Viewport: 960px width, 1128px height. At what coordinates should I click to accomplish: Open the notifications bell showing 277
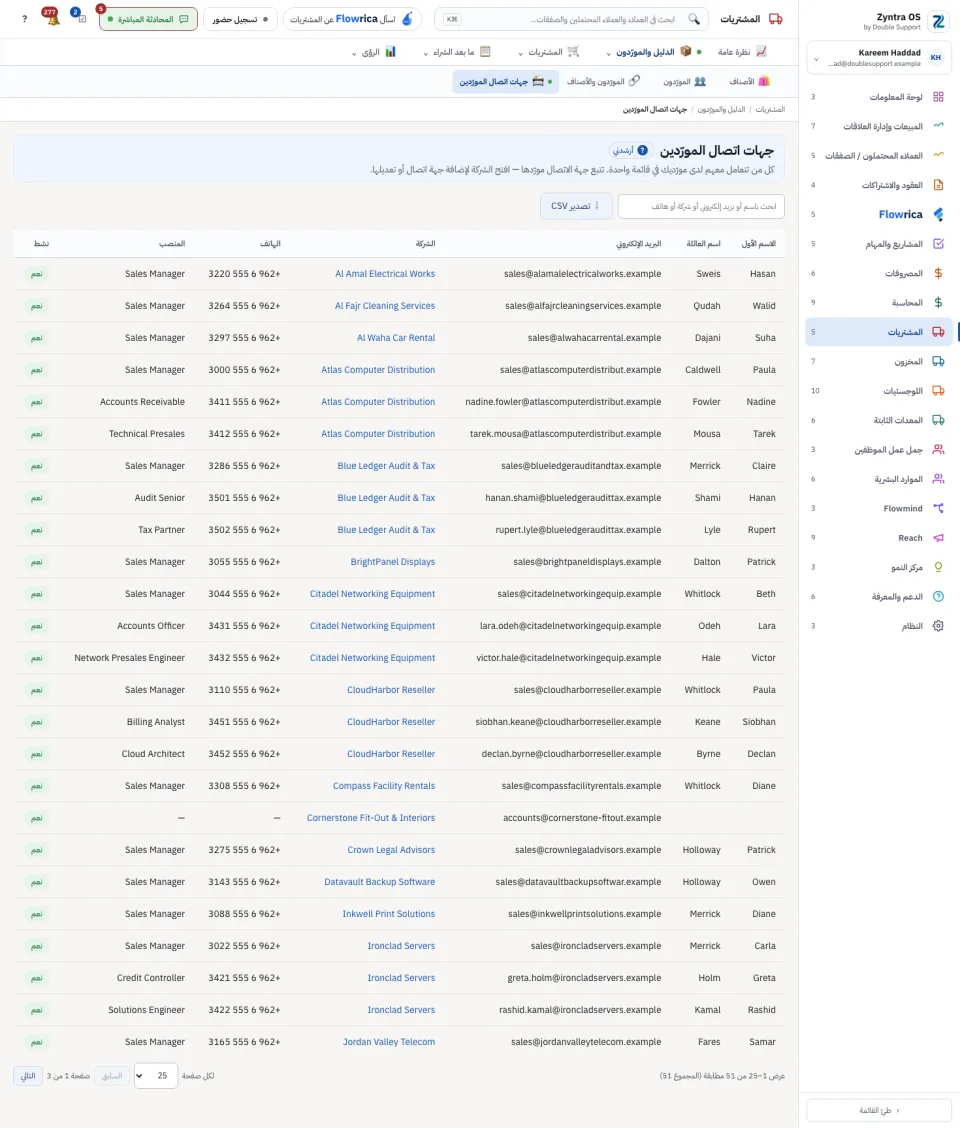[x=52, y=18]
